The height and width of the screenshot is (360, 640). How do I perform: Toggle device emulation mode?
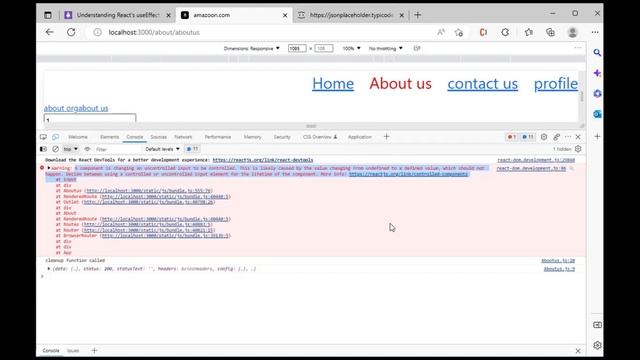(x=56, y=137)
